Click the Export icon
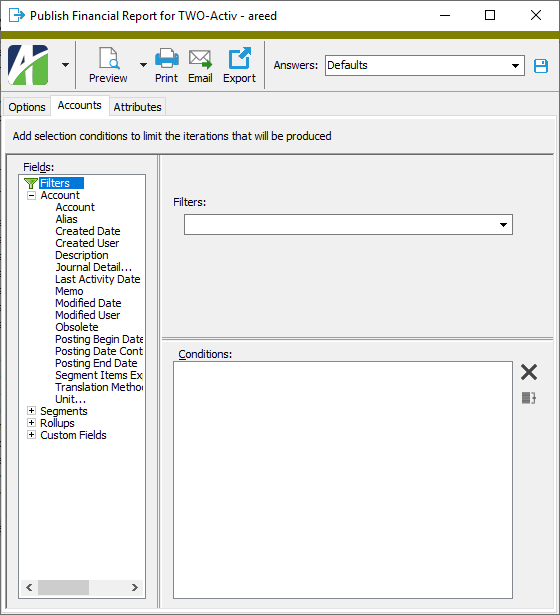560x615 pixels. coord(239,58)
